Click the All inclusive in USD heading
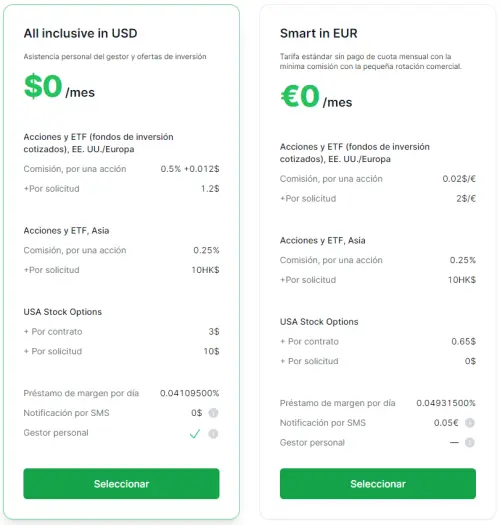 pos(80,33)
